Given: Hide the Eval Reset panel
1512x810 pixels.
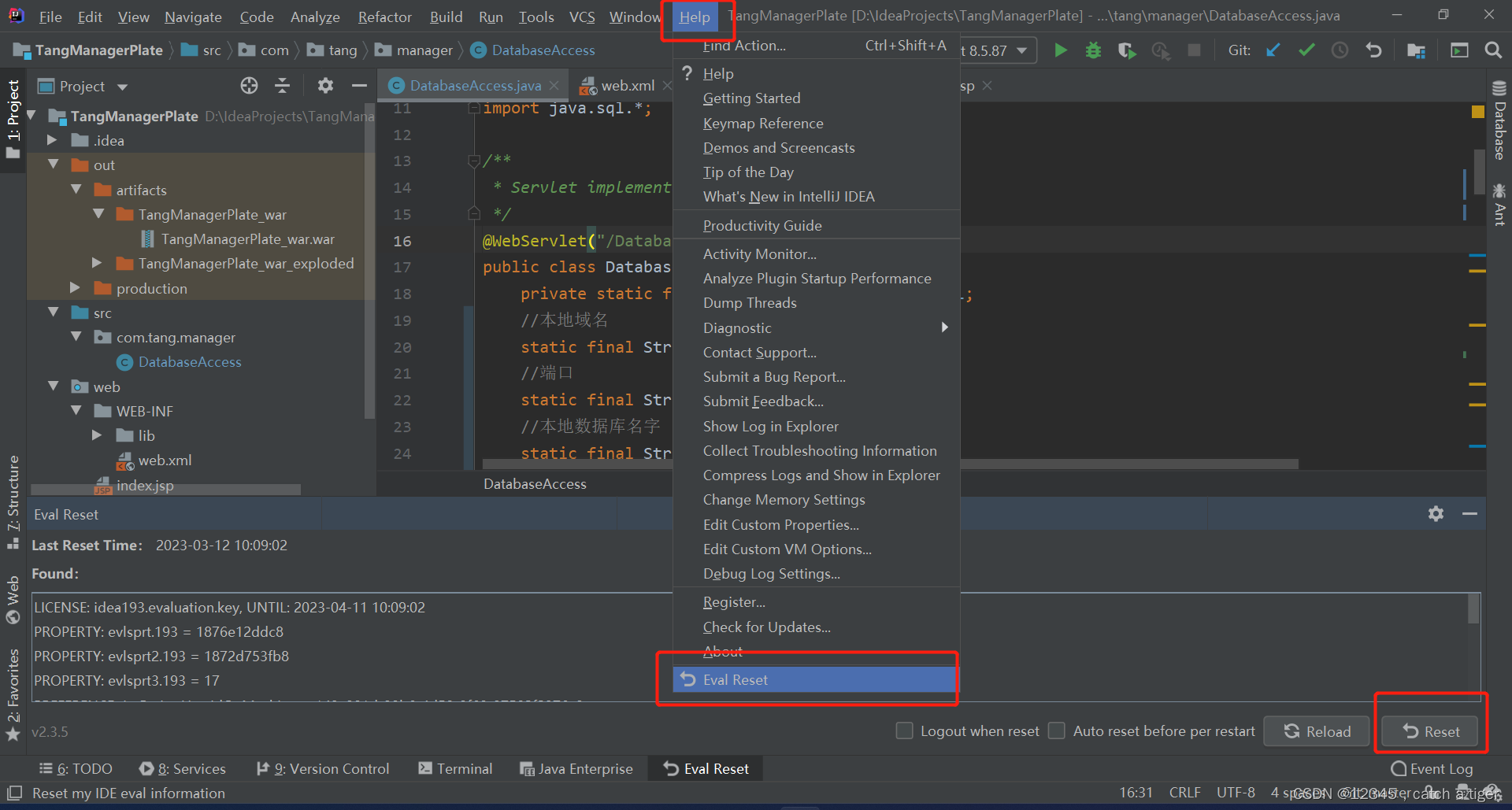Looking at the screenshot, I should 1469,514.
